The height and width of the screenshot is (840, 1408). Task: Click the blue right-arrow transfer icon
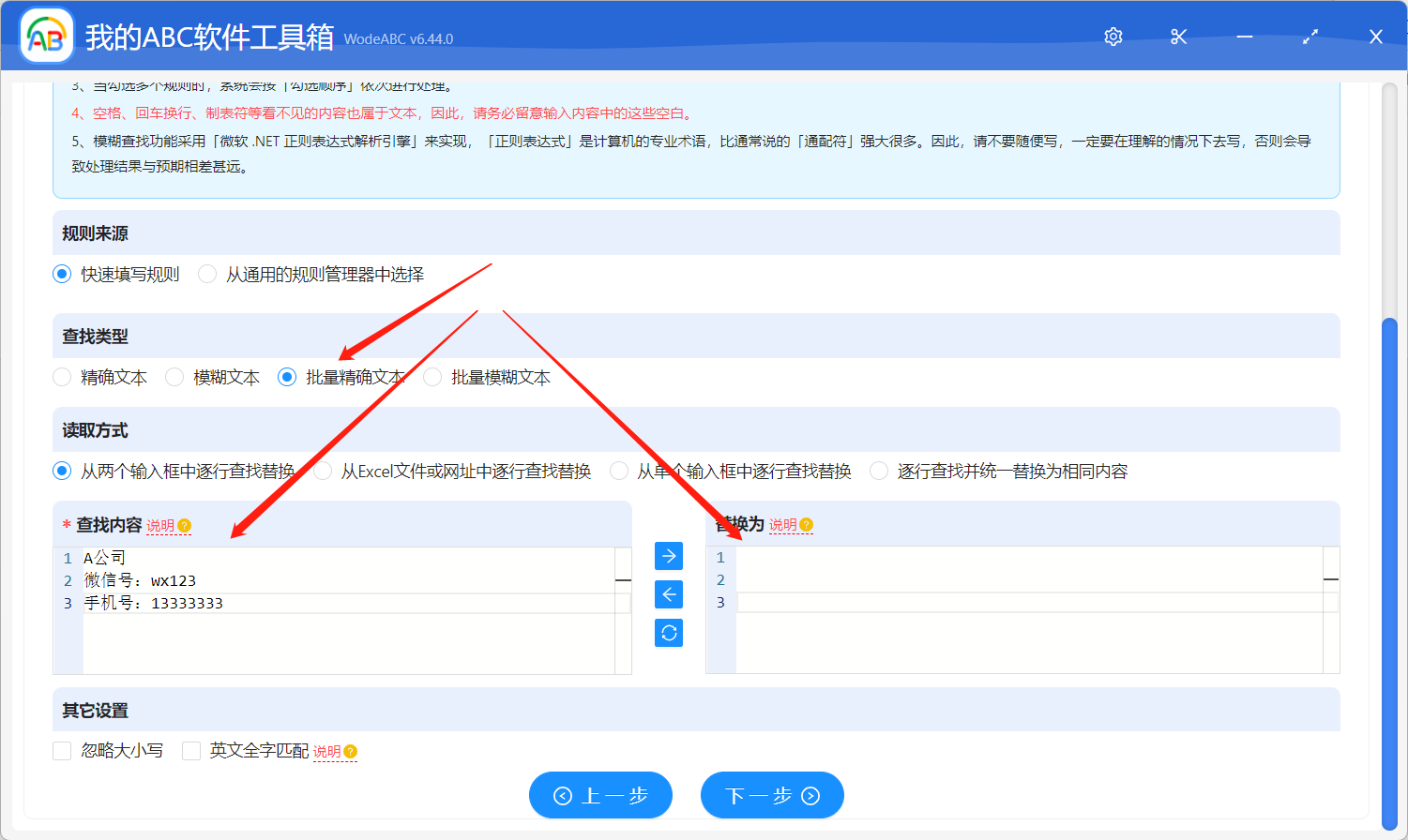point(668,556)
